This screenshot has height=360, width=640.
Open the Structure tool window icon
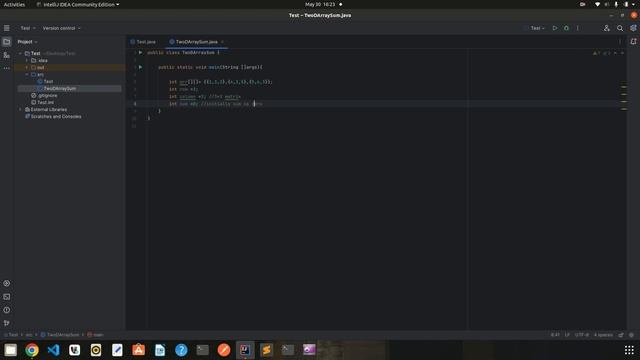7,55
